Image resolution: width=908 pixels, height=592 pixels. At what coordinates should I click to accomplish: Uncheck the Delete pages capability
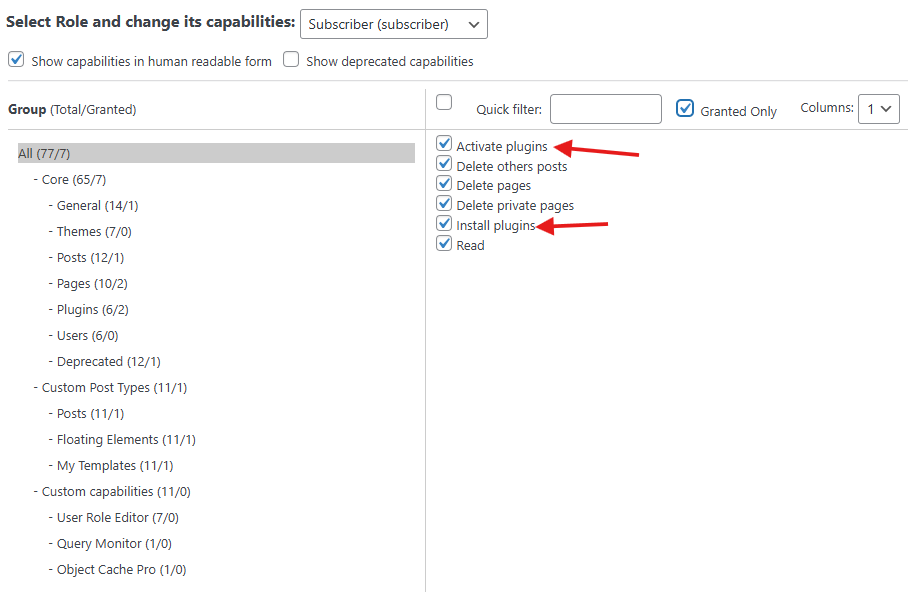[445, 184]
